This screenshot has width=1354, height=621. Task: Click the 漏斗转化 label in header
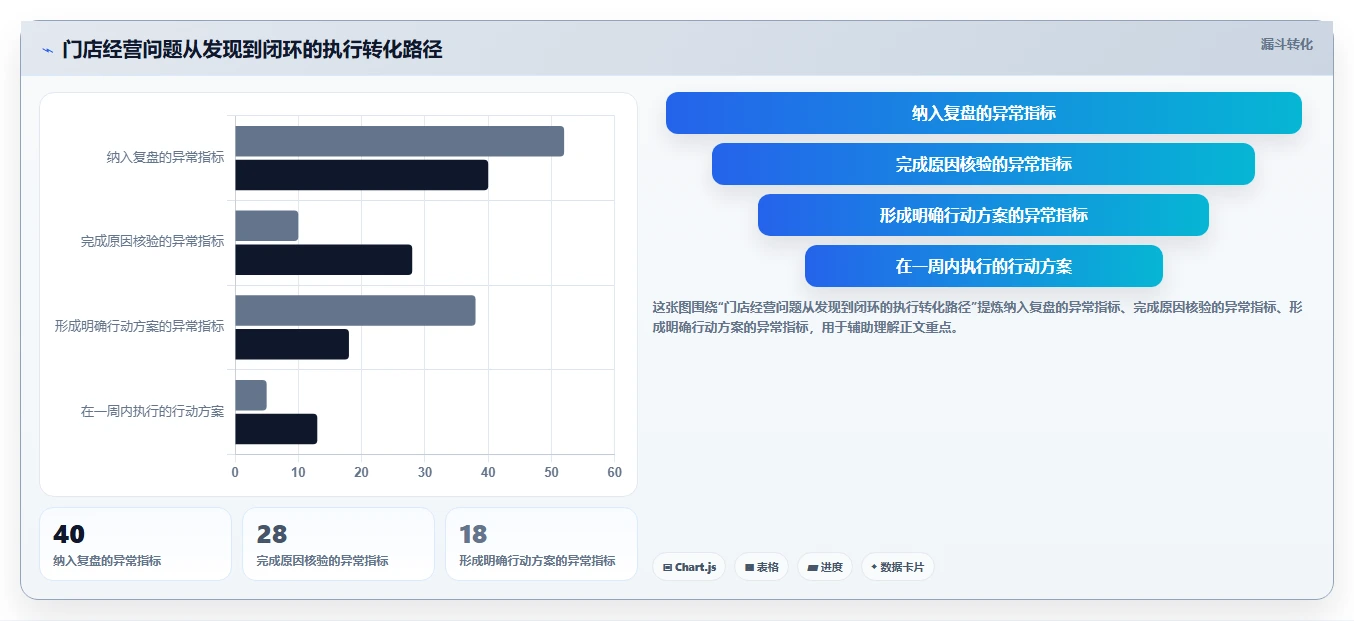click(x=1286, y=44)
